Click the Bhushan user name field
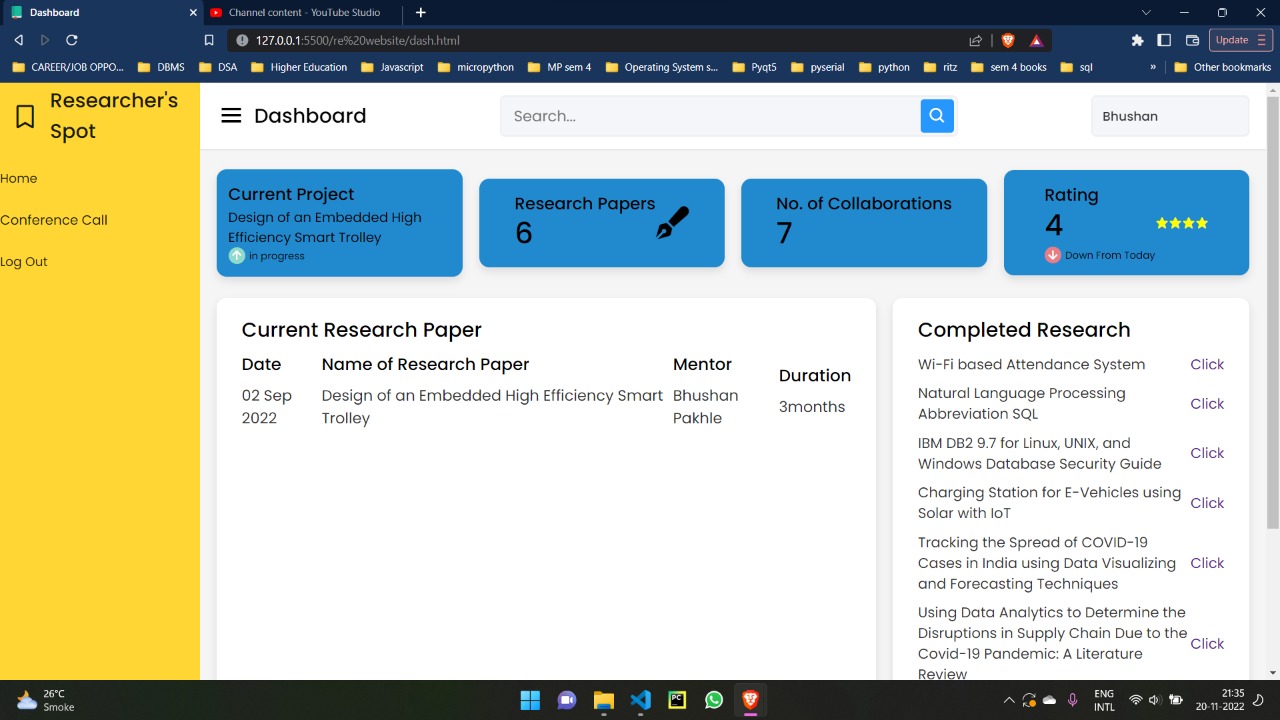The width and height of the screenshot is (1280, 720). [x=1170, y=116]
